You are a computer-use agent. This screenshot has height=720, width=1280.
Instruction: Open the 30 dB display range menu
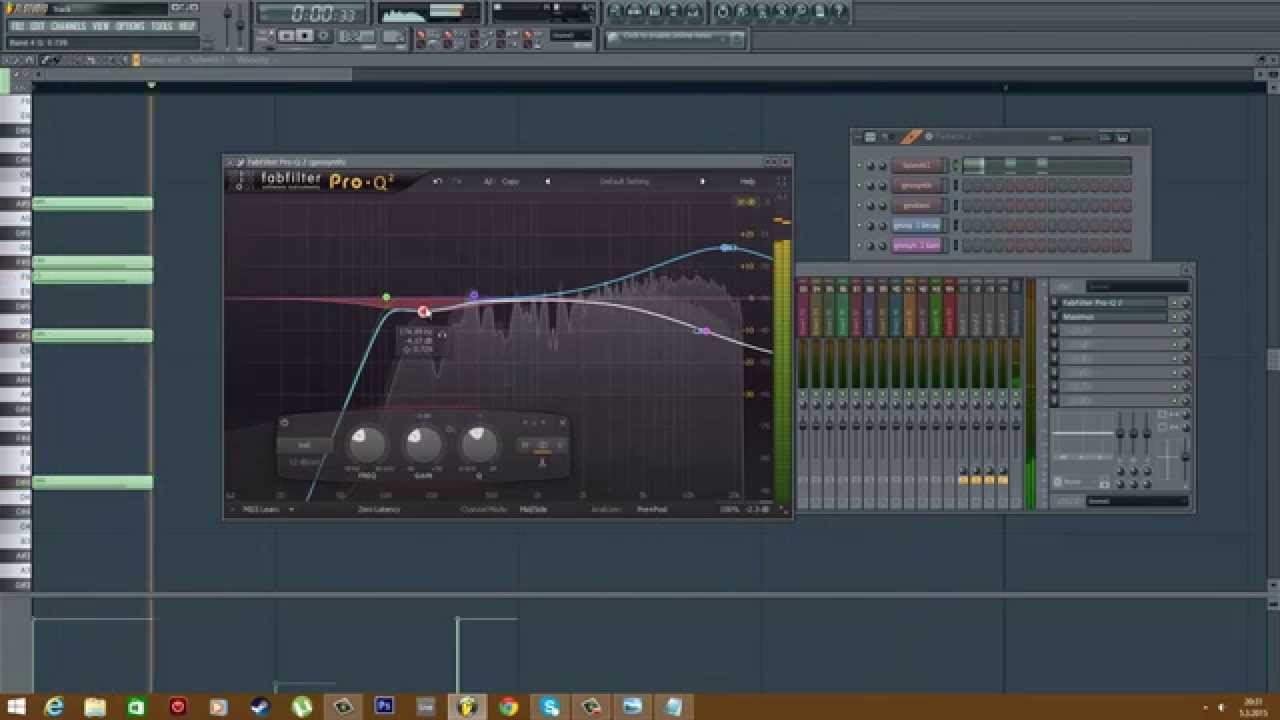click(x=746, y=202)
